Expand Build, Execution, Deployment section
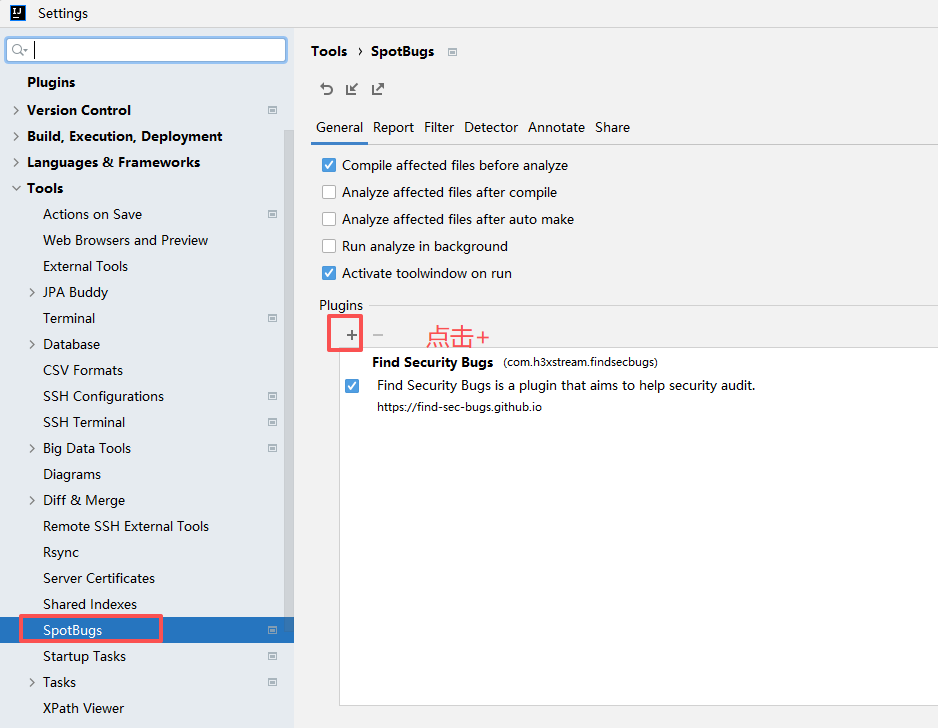Screen dimensions: 938x728 tap(16, 136)
